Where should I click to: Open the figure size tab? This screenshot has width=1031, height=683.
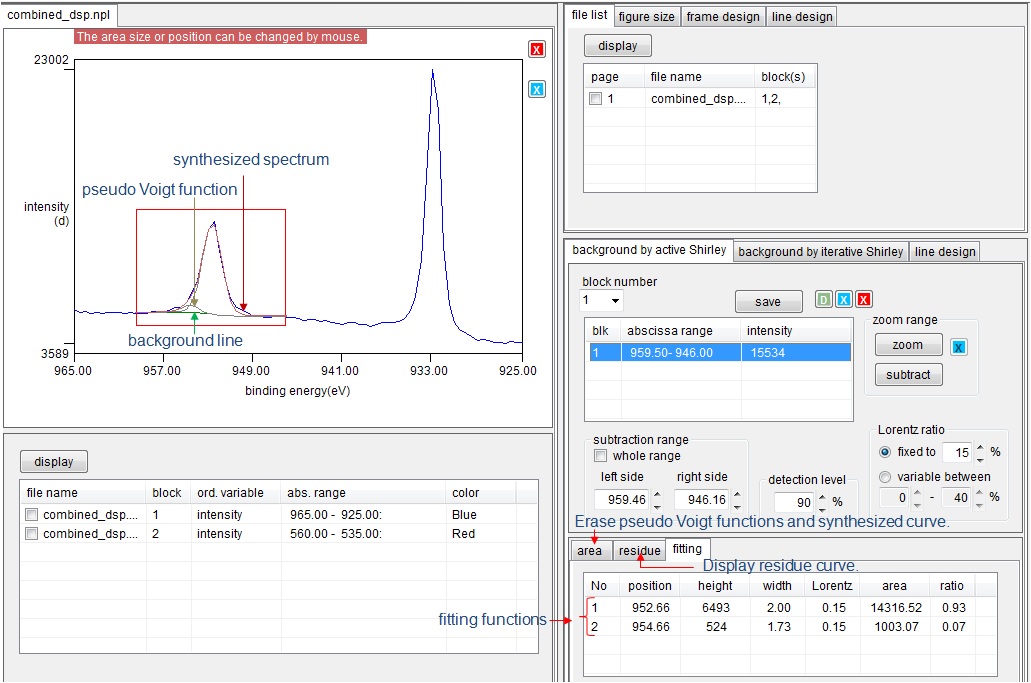click(646, 16)
